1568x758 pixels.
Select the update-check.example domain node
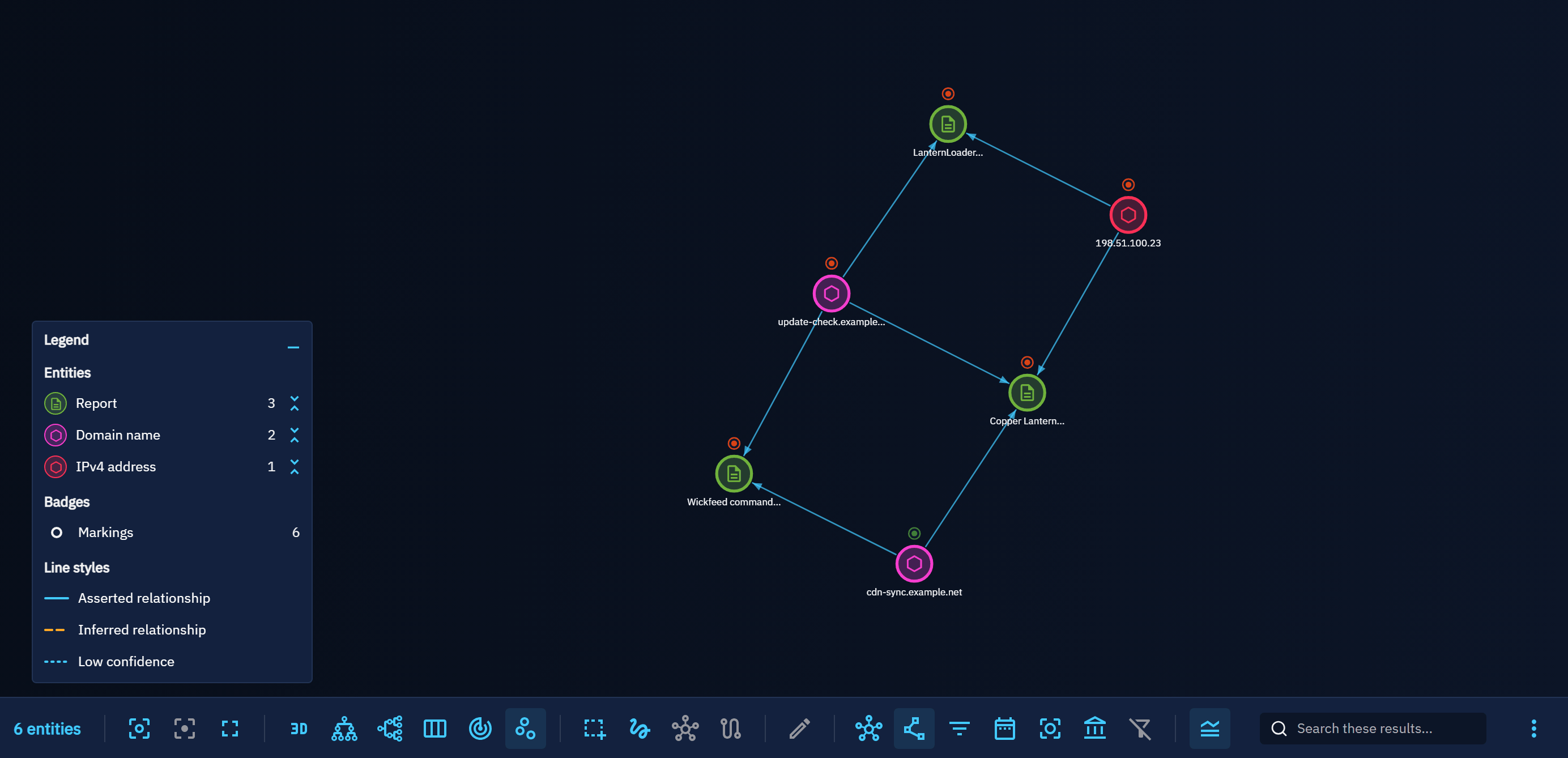point(832,293)
